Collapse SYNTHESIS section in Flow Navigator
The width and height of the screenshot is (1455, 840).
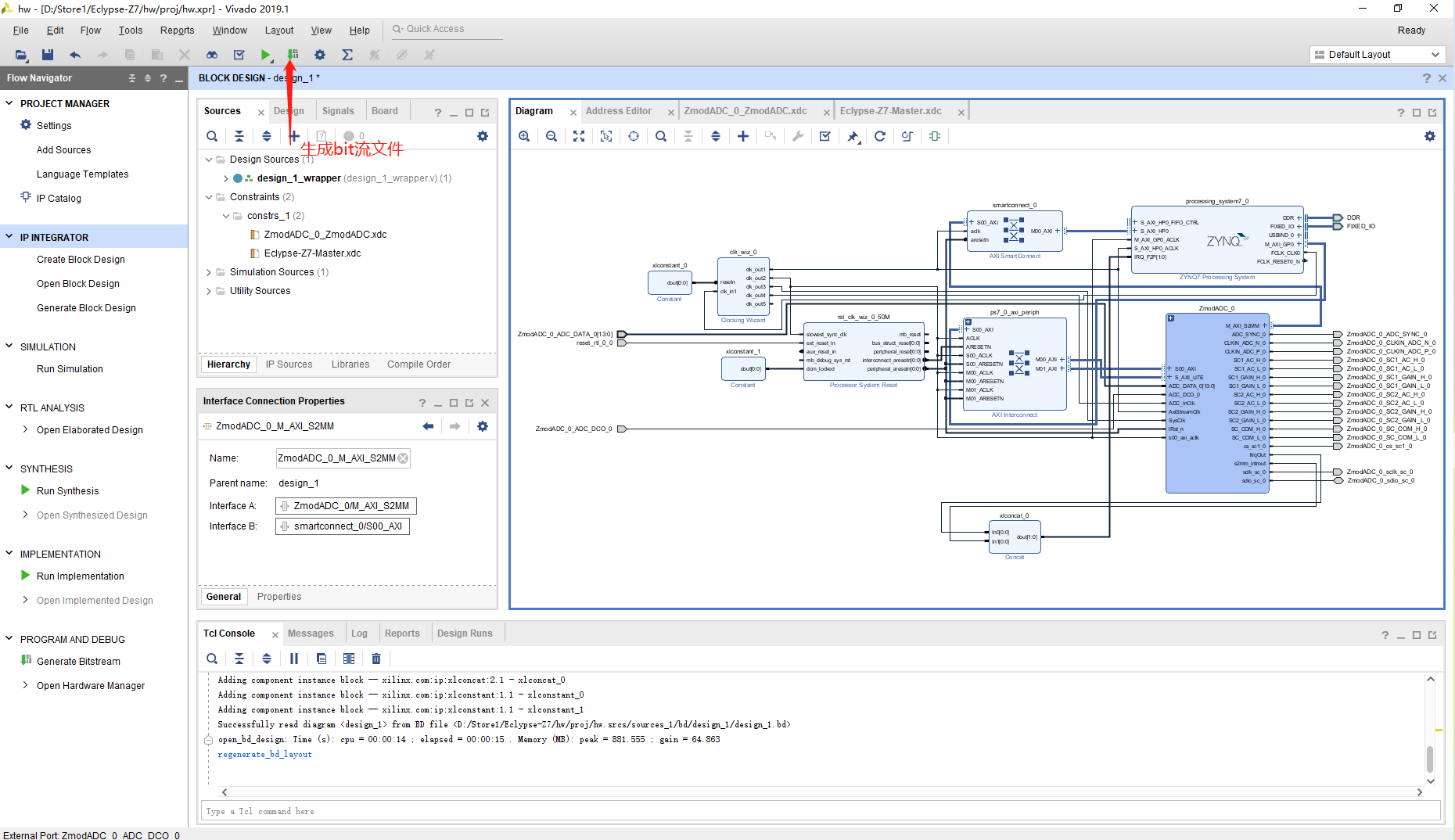[9, 468]
